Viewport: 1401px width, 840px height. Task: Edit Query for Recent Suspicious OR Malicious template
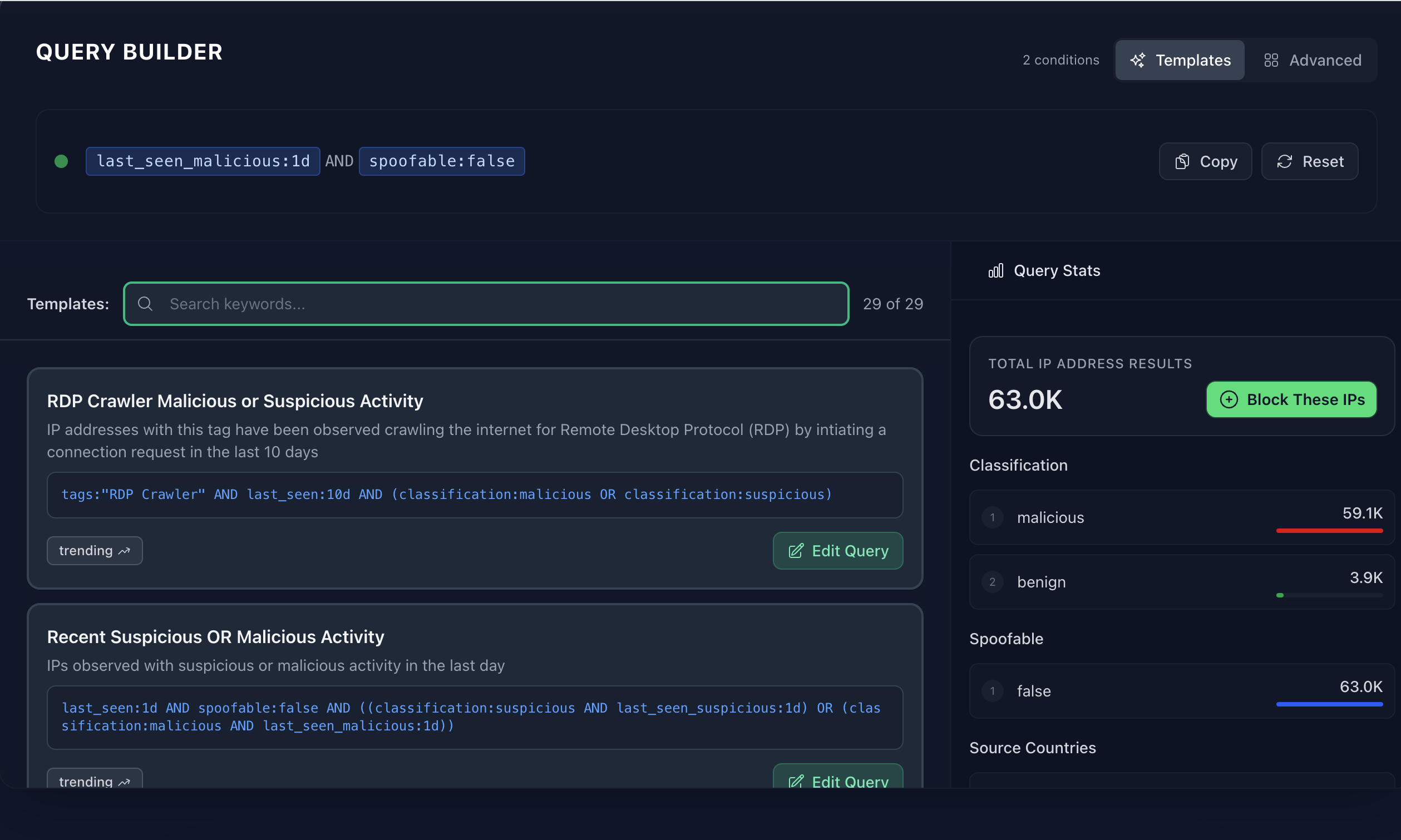838,777
